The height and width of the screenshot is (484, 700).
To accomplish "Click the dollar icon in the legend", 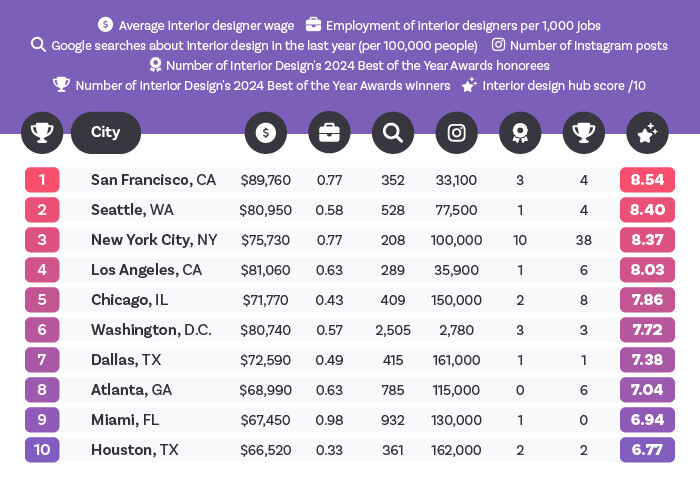I will (x=105, y=24).
